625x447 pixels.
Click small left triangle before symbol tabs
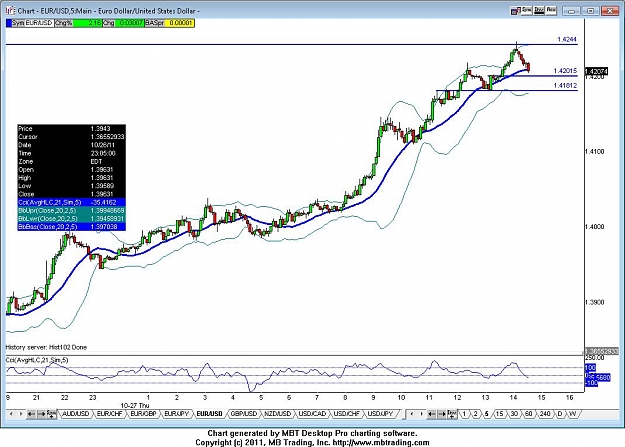11,414
